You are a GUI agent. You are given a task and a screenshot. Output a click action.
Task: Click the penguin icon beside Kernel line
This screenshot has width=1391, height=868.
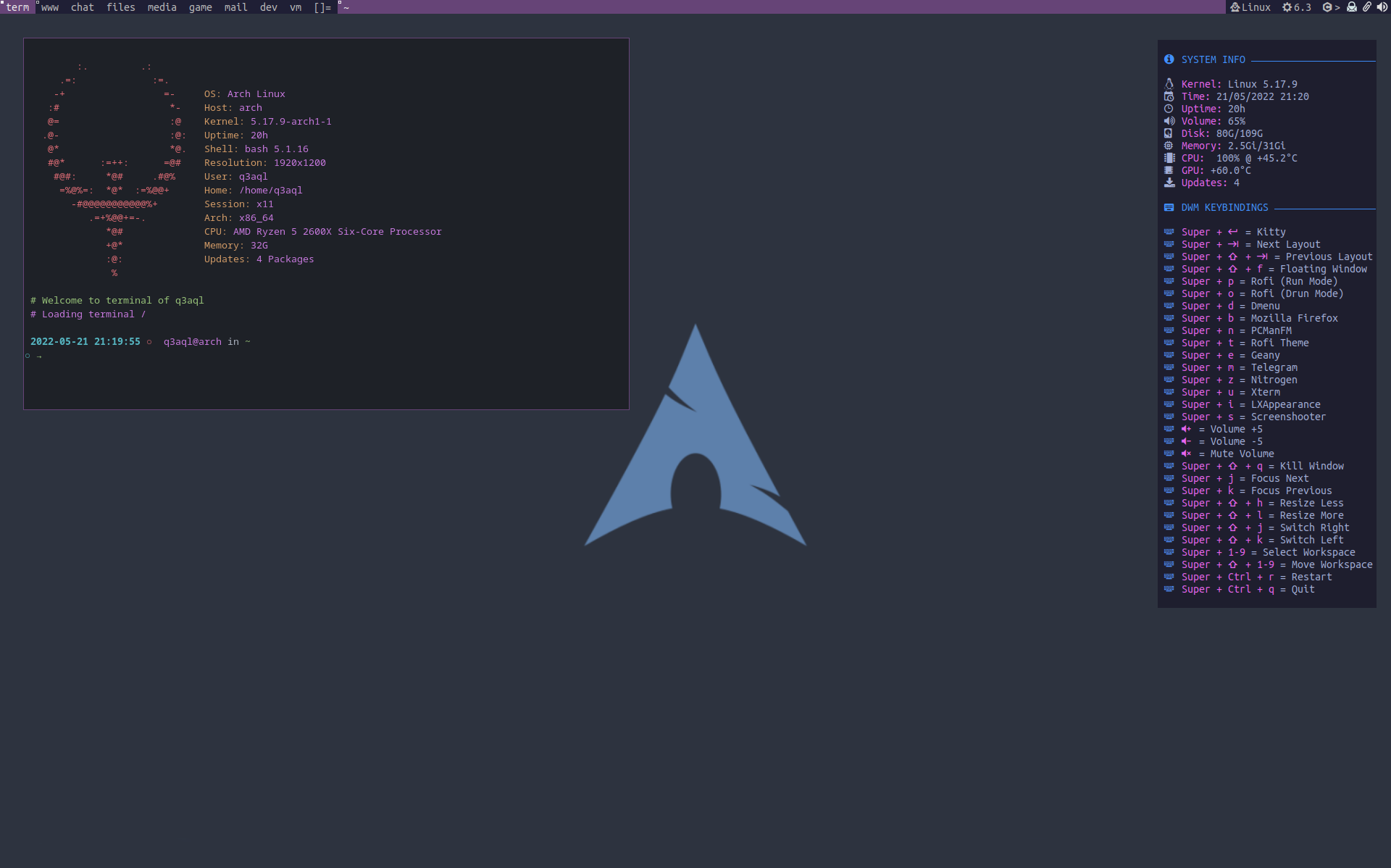coord(1169,84)
